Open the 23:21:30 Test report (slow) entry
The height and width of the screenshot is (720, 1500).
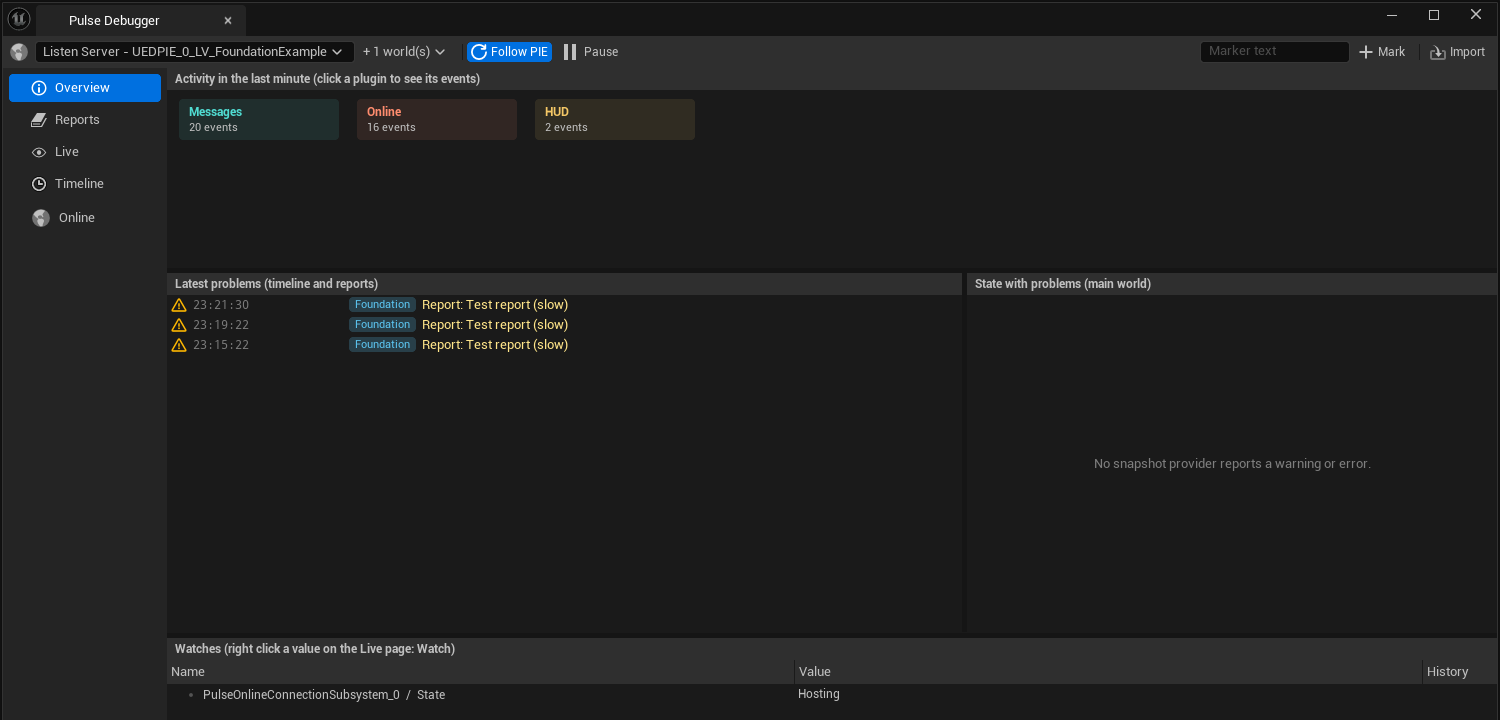[495, 305]
